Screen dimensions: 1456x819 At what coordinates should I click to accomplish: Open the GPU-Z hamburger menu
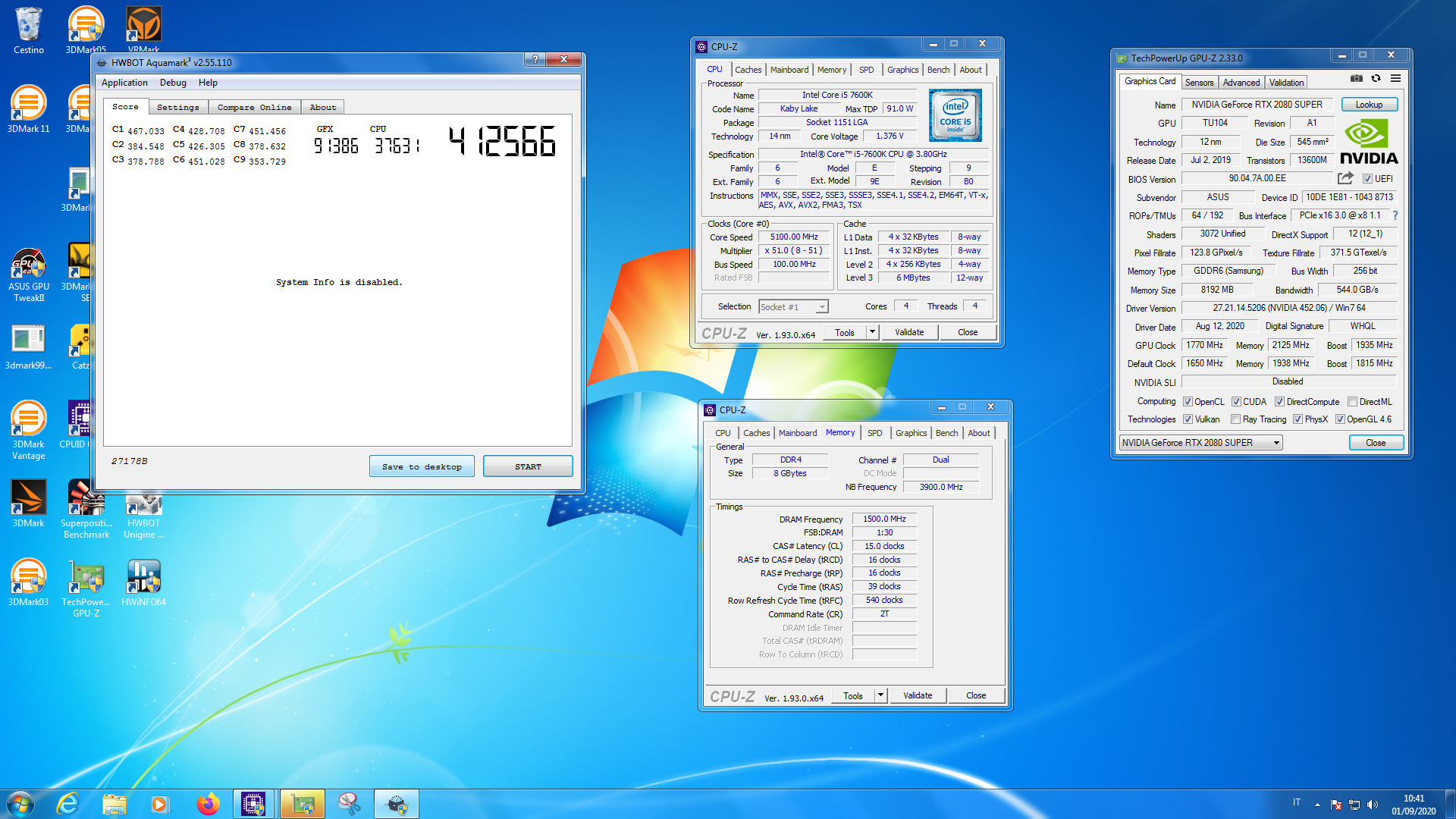pyautogui.click(x=1395, y=78)
